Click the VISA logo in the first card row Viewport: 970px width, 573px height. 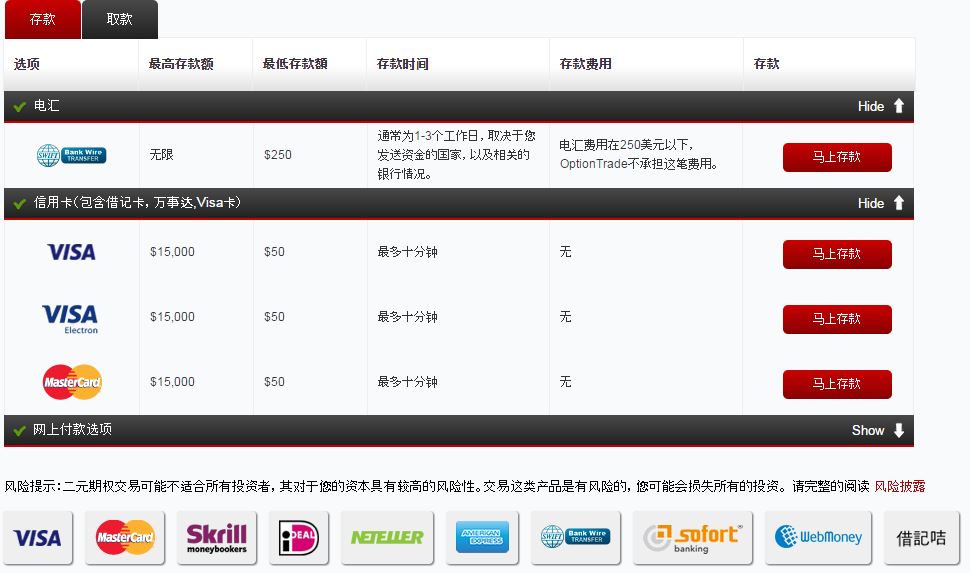pos(72,252)
